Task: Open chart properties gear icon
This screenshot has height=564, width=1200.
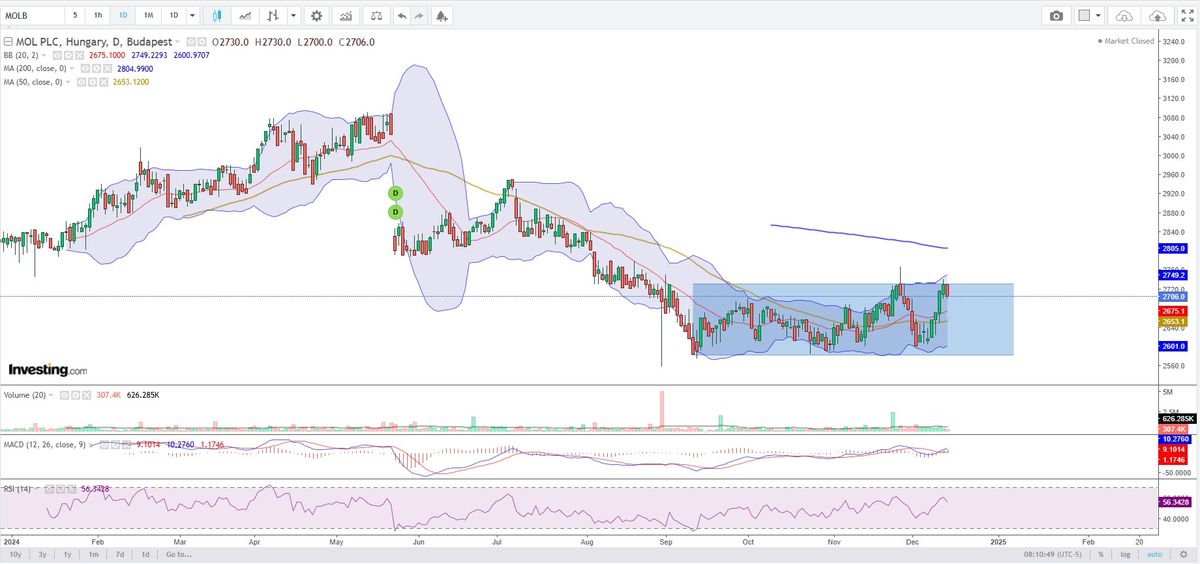Action: point(317,16)
